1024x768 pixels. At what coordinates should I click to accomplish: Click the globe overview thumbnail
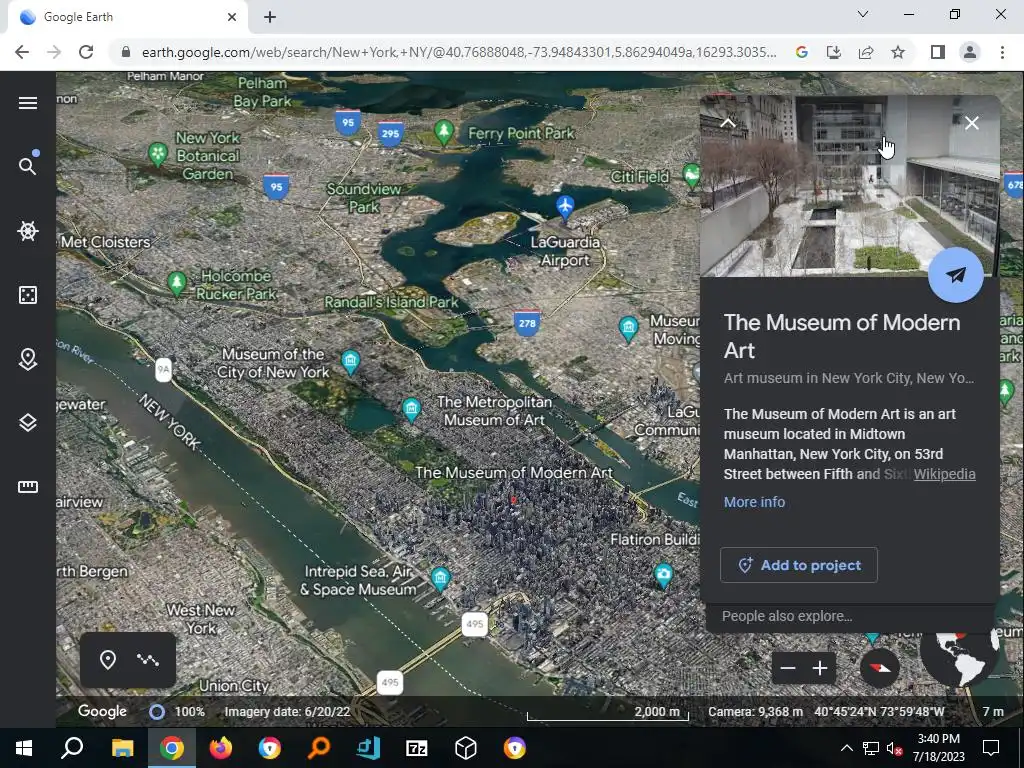(959, 658)
